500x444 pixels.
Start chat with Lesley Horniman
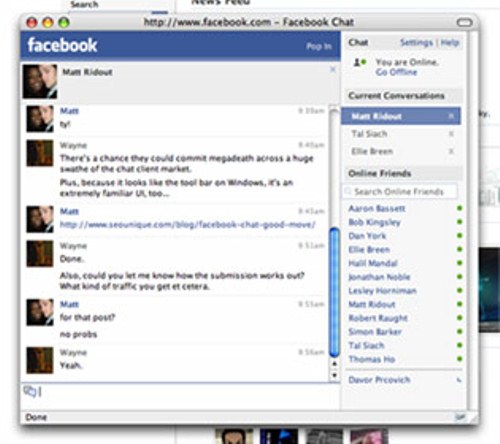tap(382, 291)
